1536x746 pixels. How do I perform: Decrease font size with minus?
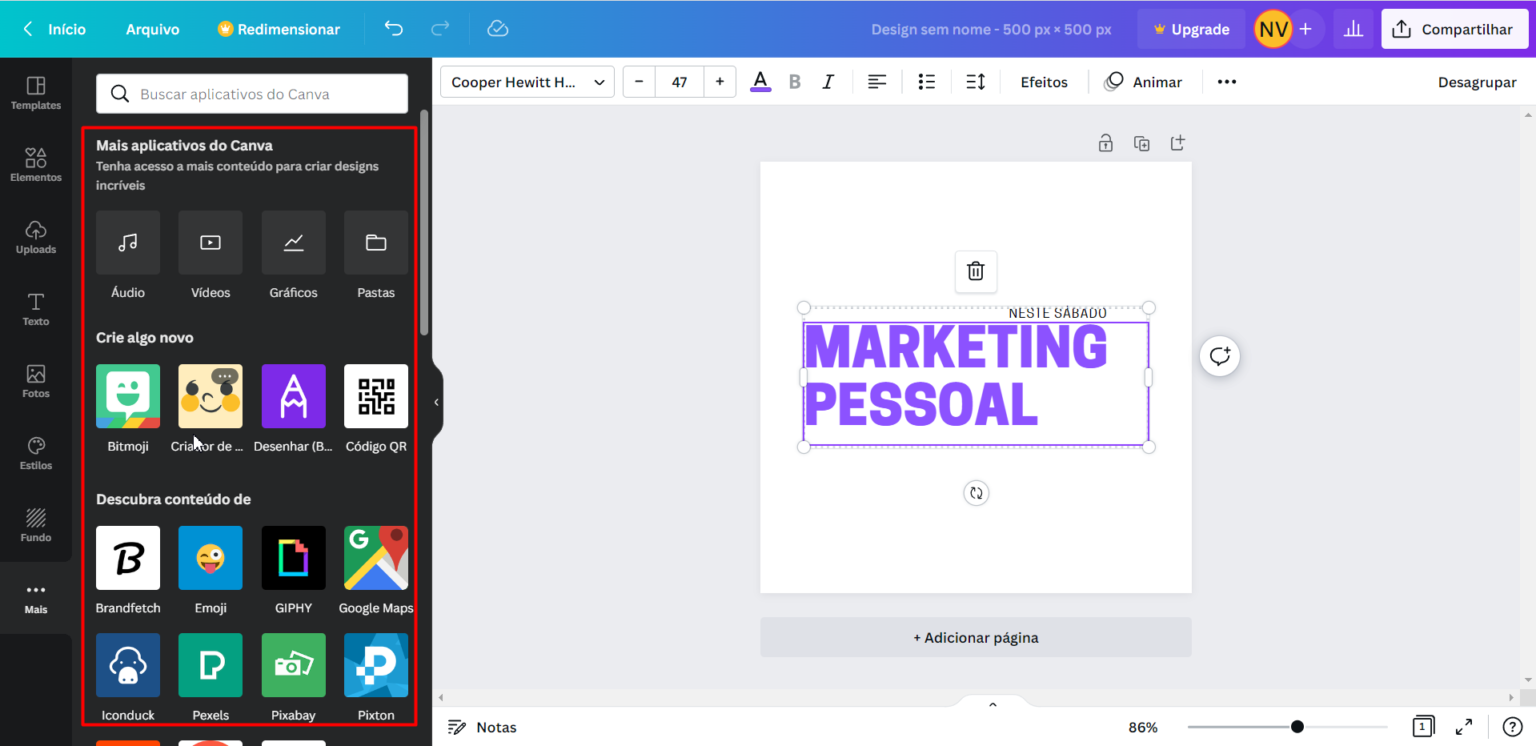coord(639,82)
